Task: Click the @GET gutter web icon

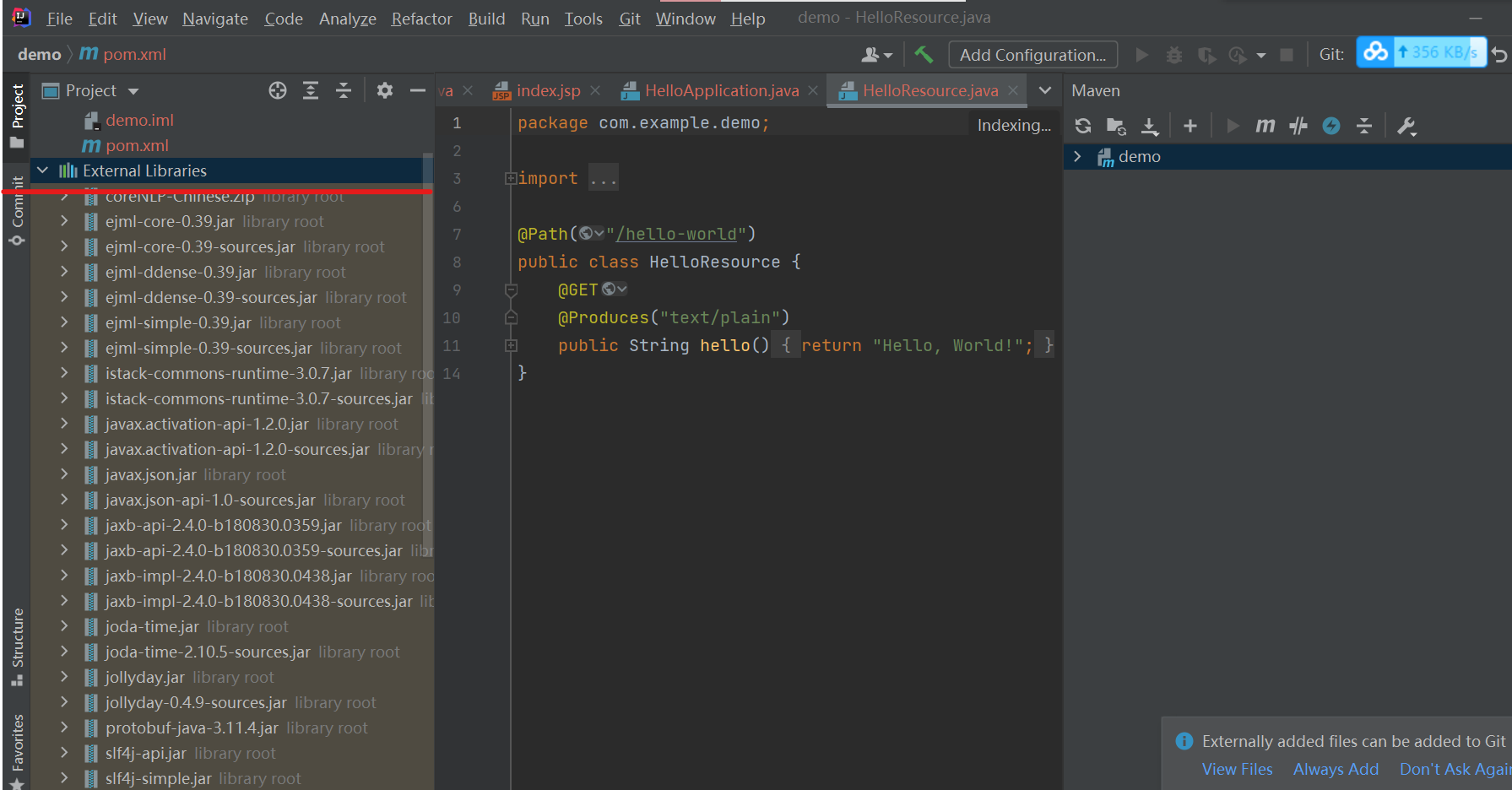Action: point(614,289)
